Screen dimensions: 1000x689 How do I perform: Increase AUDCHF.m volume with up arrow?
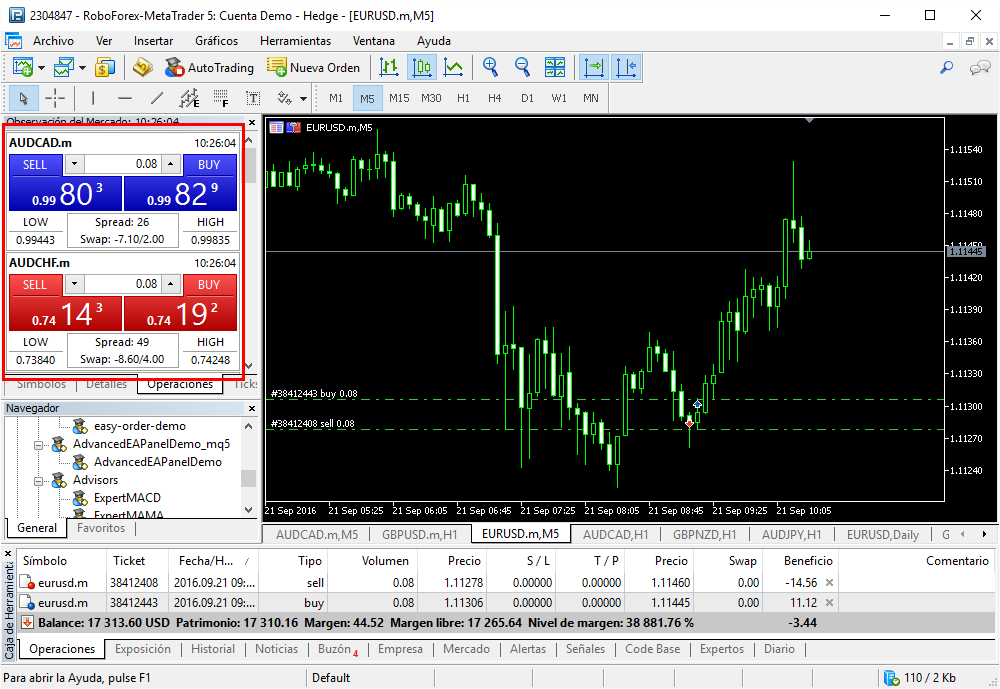pyautogui.click(x=170, y=284)
